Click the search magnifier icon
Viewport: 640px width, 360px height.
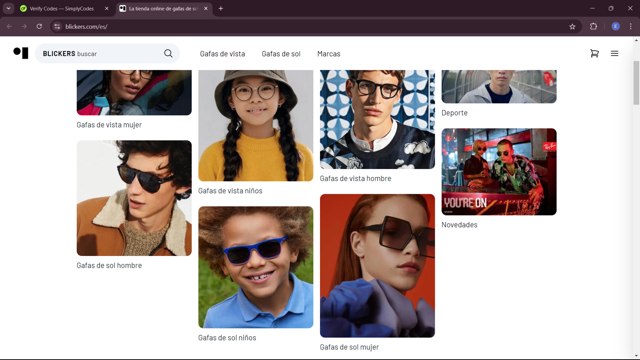[168, 53]
